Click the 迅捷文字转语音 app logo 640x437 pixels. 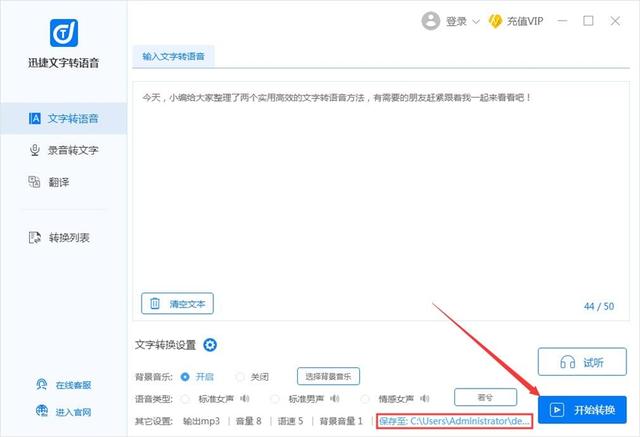(x=64, y=33)
